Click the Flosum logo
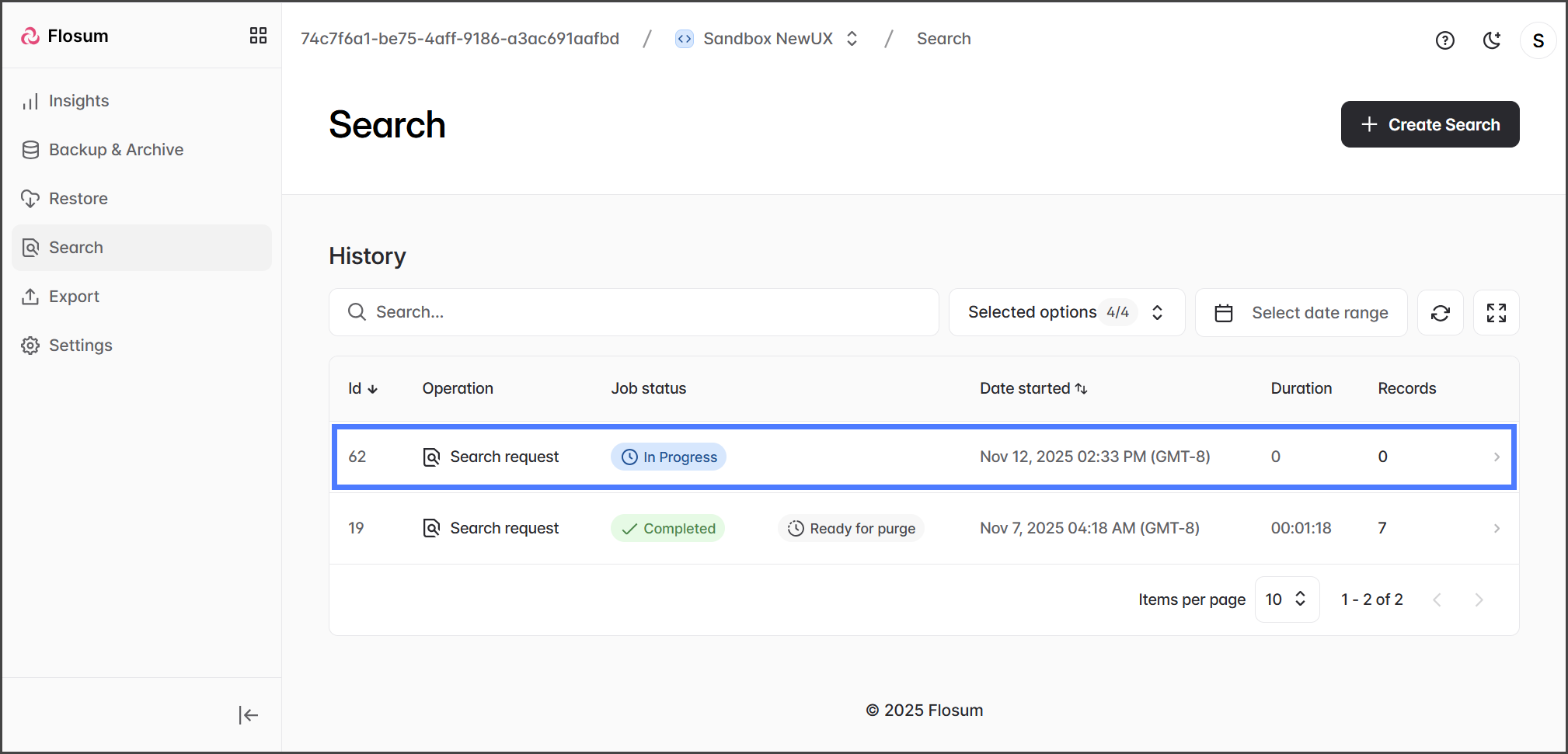The height and width of the screenshot is (754, 1568). coord(65,36)
